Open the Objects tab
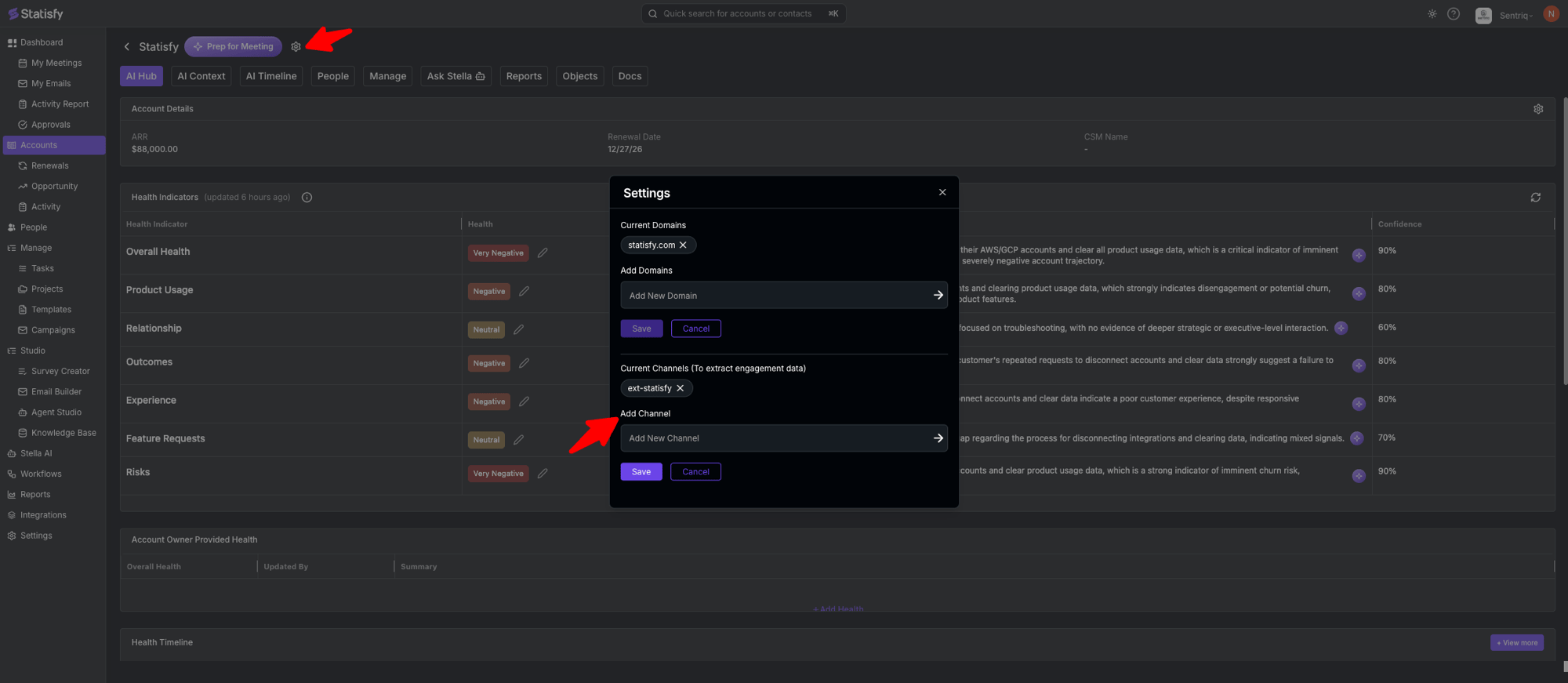Image resolution: width=1568 pixels, height=683 pixels. [x=580, y=76]
